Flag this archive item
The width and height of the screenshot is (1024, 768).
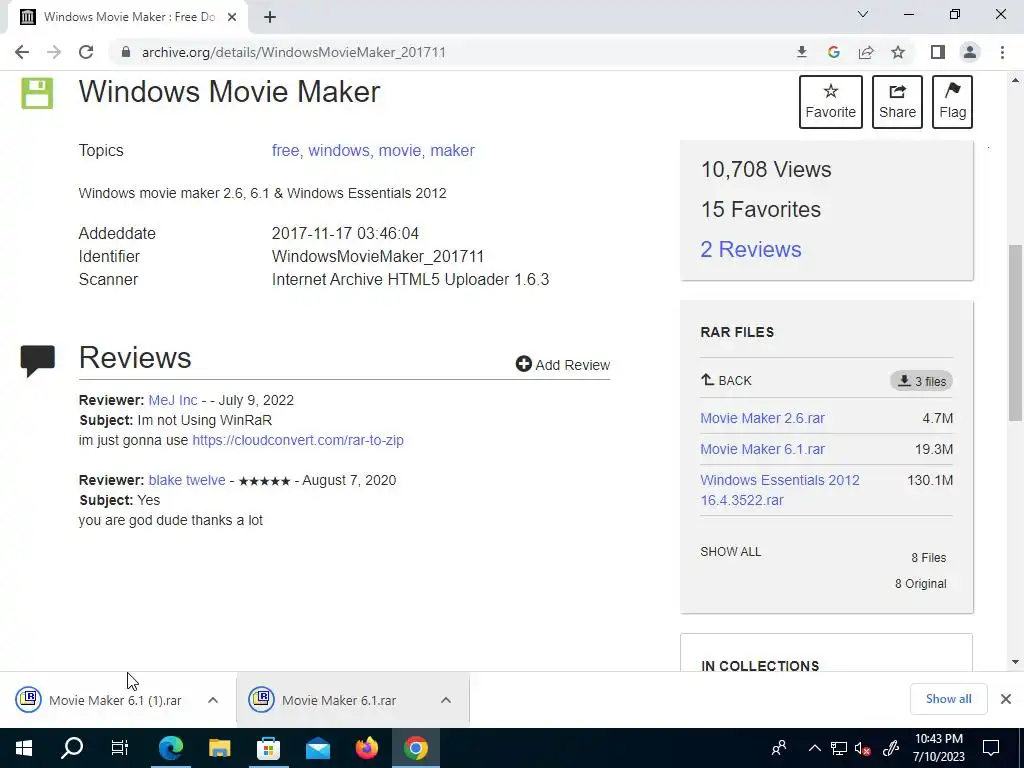[x=952, y=102]
